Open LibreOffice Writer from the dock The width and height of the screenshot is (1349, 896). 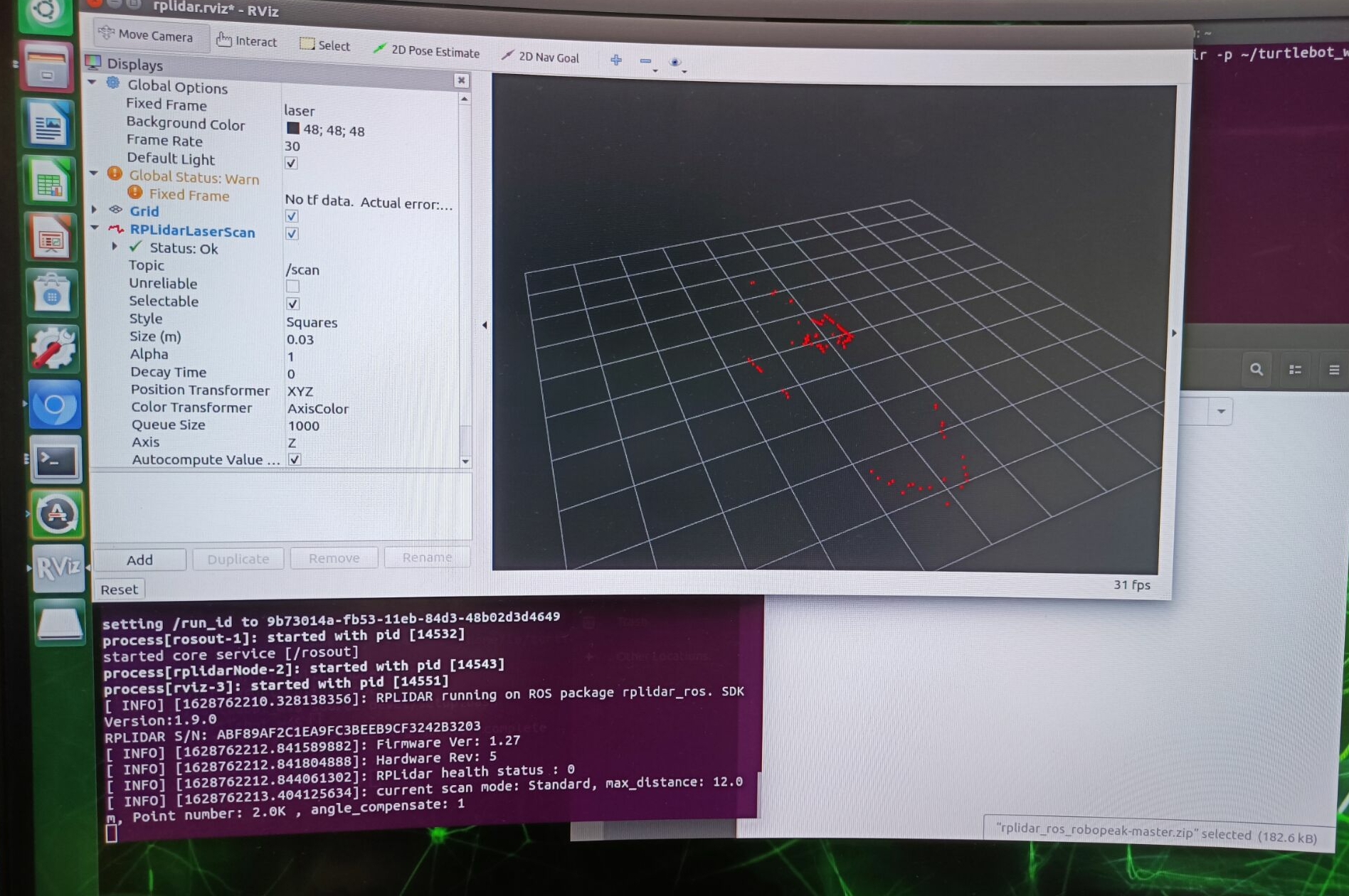[x=48, y=123]
